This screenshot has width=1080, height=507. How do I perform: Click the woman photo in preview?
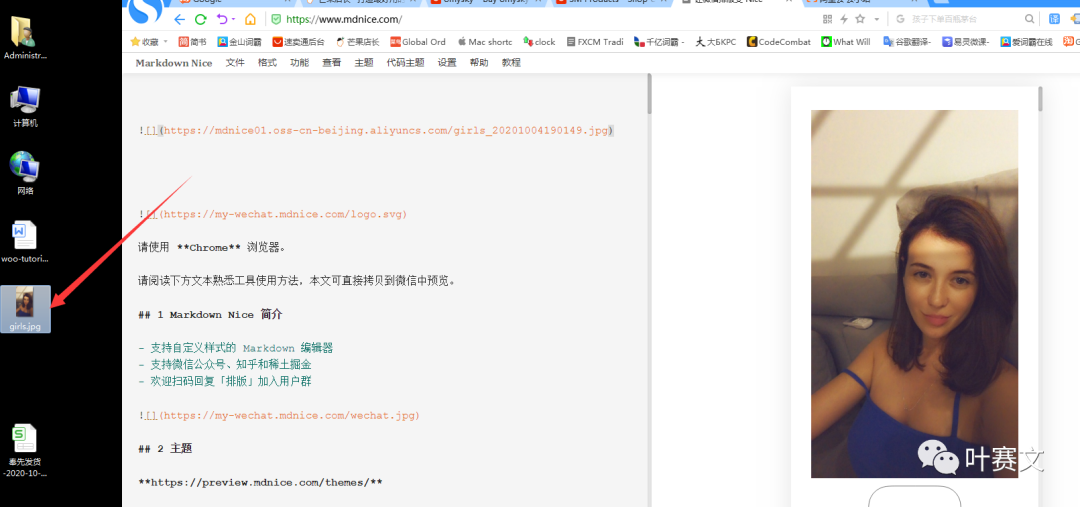click(914, 294)
